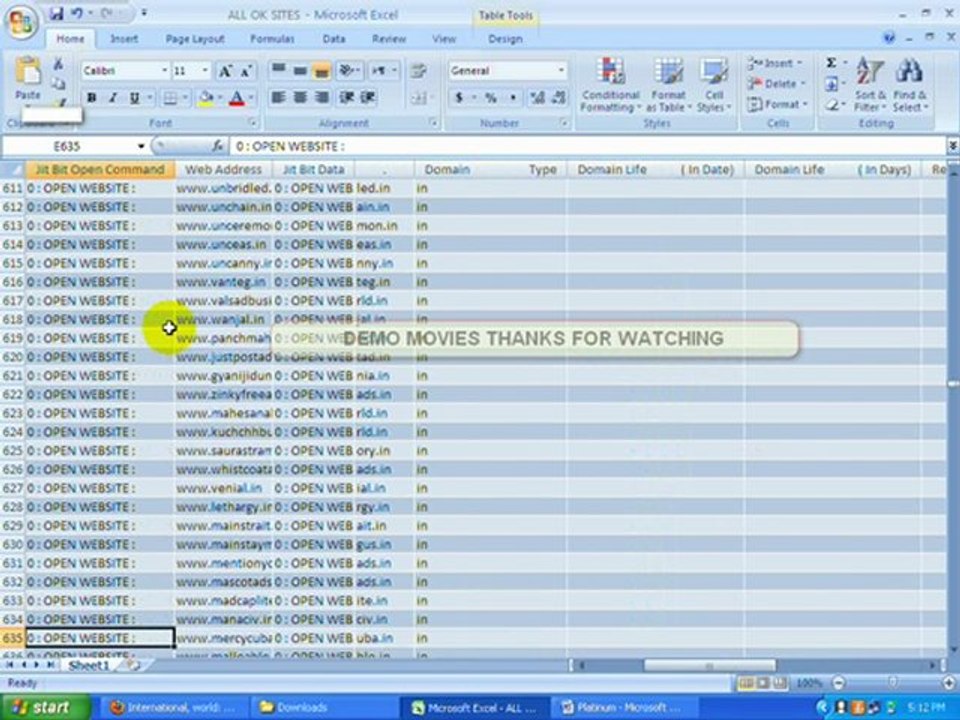Click the Insert Function fx button
Viewport: 960px width, 720px height.
click(218, 146)
